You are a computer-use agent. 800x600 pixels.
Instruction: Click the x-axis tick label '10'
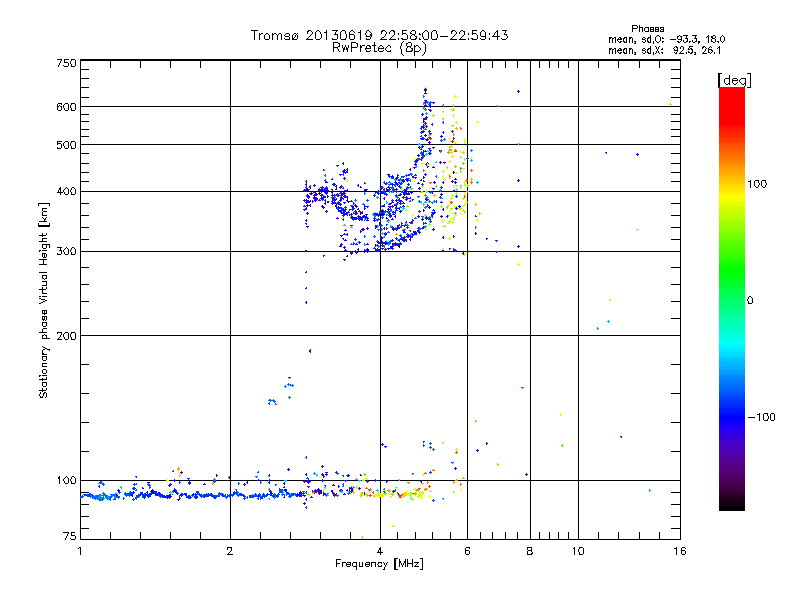pyautogui.click(x=578, y=551)
